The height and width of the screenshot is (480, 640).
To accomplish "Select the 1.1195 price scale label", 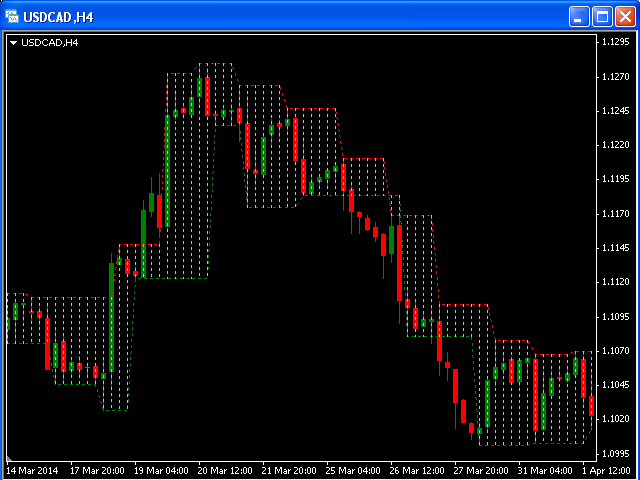I will tap(616, 179).
